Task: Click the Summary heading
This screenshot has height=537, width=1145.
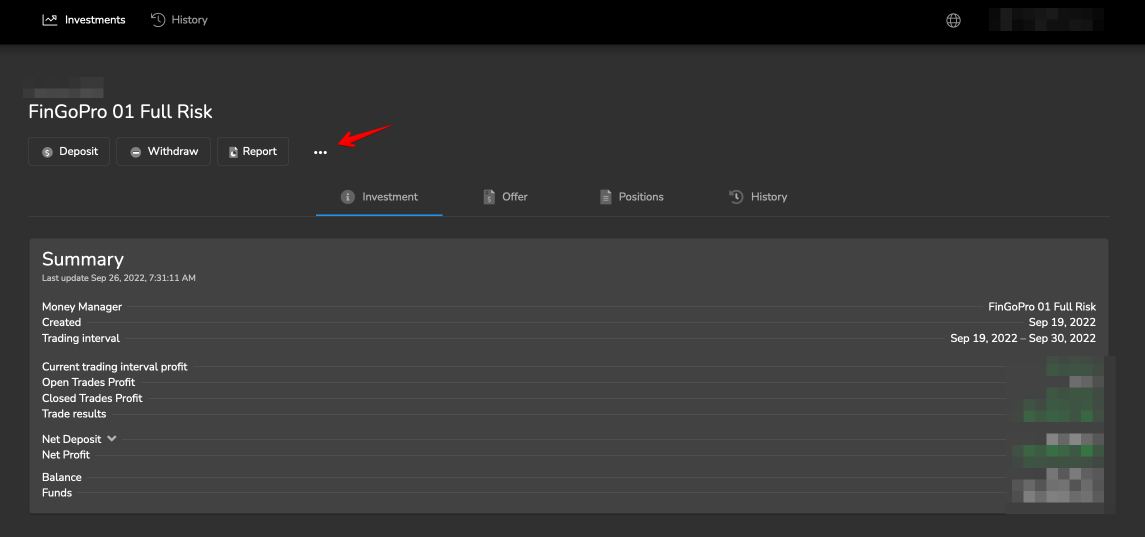Action: [x=83, y=259]
